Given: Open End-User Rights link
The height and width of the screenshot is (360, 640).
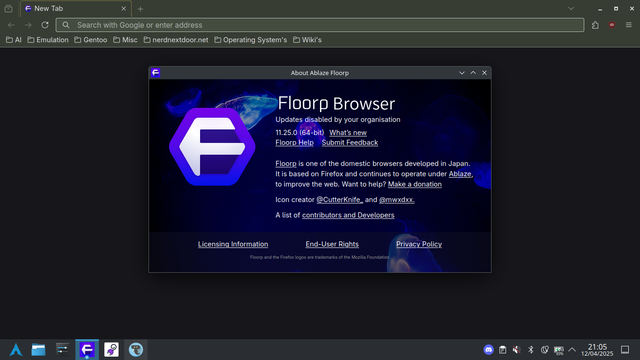Looking at the screenshot, I should coord(332,244).
